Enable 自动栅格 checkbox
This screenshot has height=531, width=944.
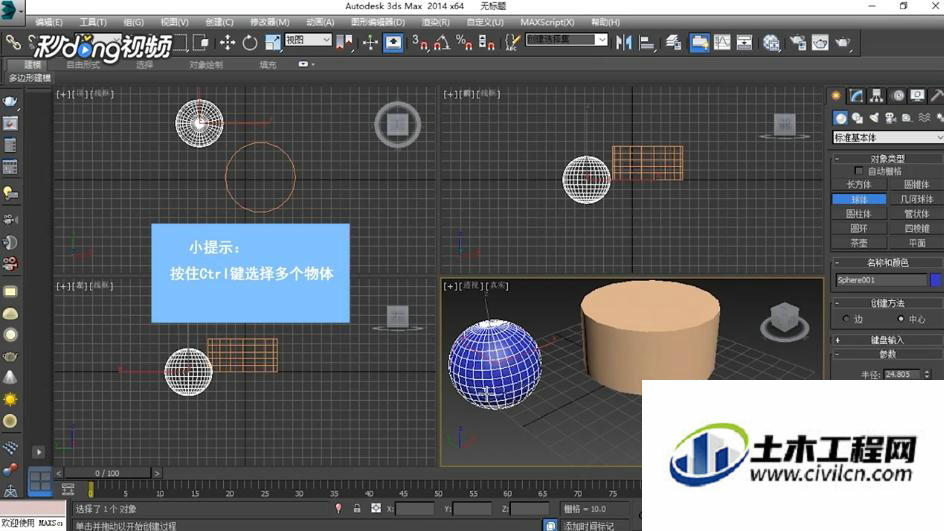[x=859, y=171]
